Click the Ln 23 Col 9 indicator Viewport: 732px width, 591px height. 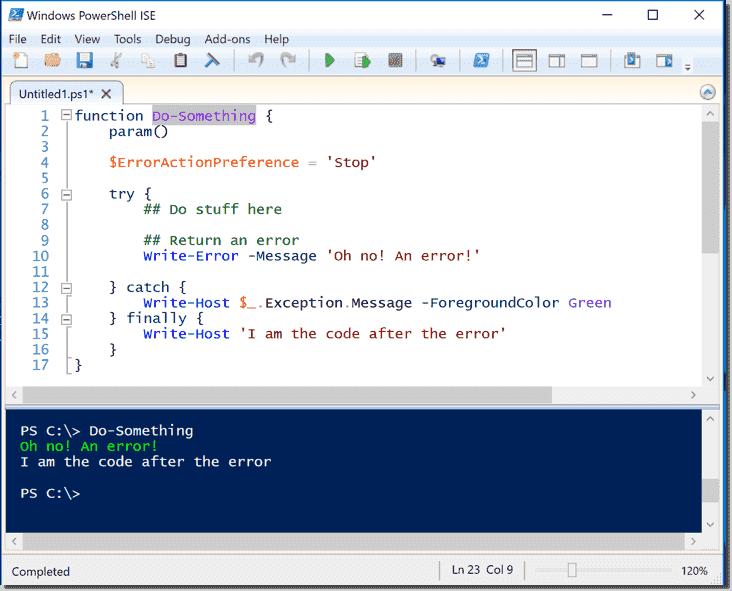482,570
